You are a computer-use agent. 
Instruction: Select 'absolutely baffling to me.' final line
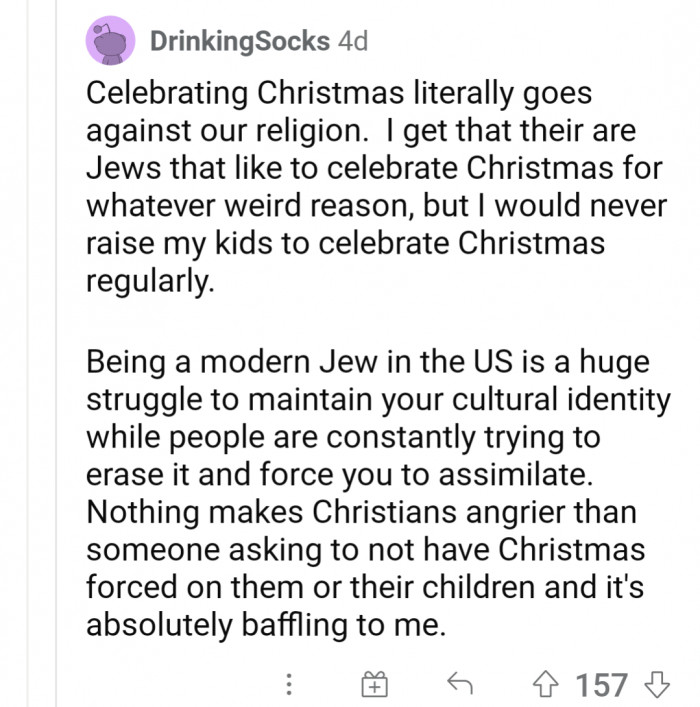(266, 625)
